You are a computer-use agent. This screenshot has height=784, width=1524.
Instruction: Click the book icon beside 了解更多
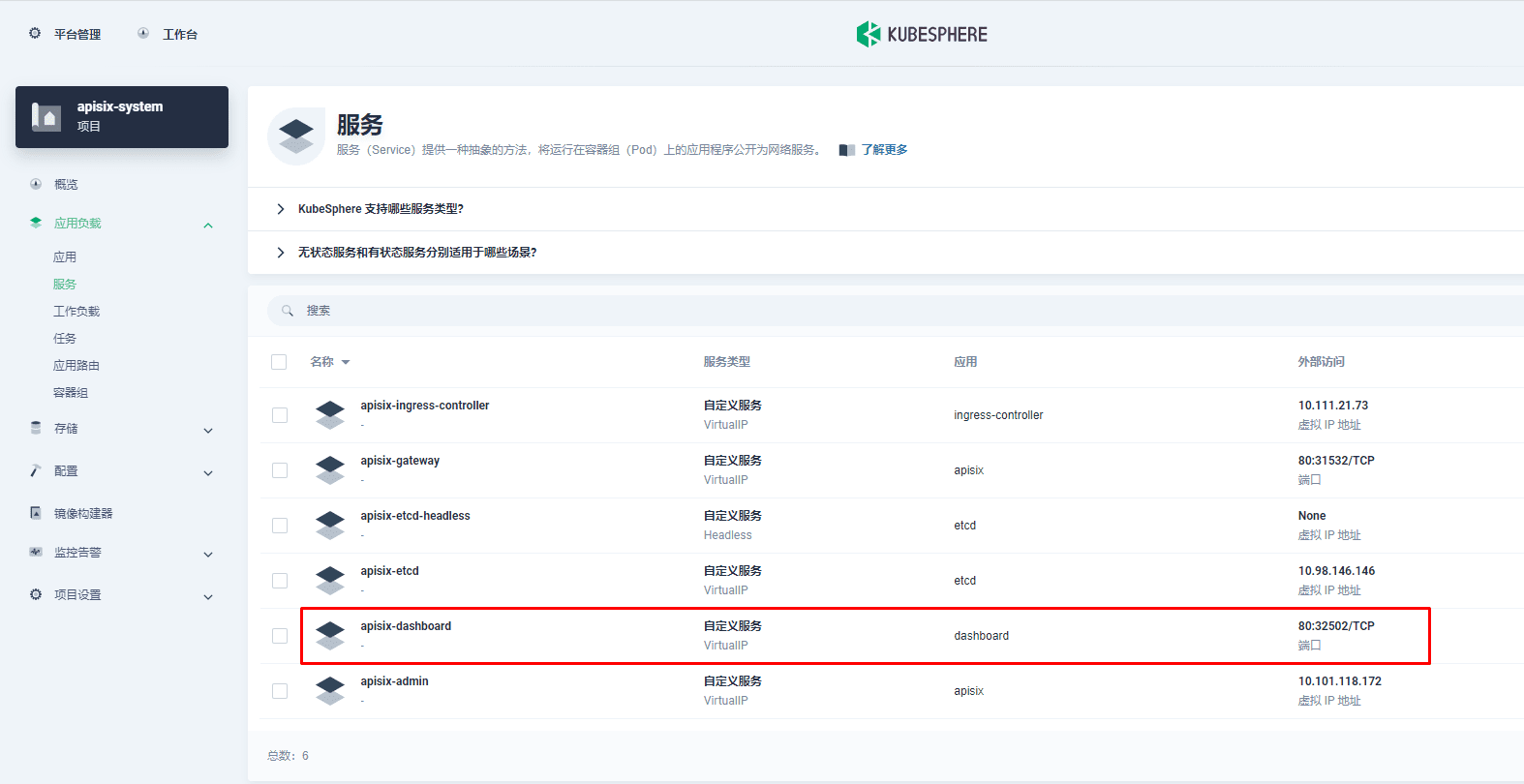(x=847, y=150)
